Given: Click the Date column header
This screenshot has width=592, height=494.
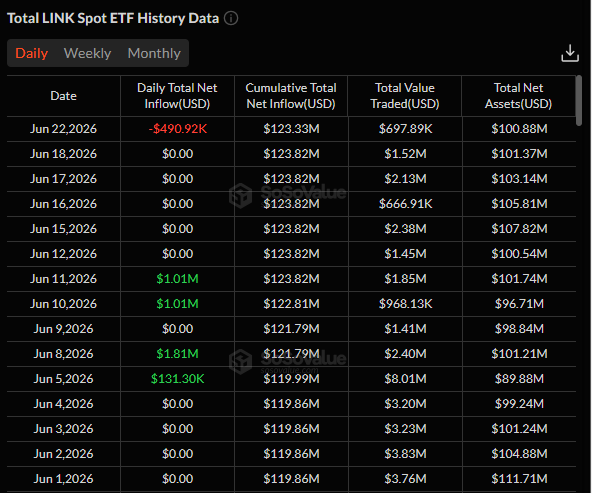Looking at the screenshot, I should point(63,96).
